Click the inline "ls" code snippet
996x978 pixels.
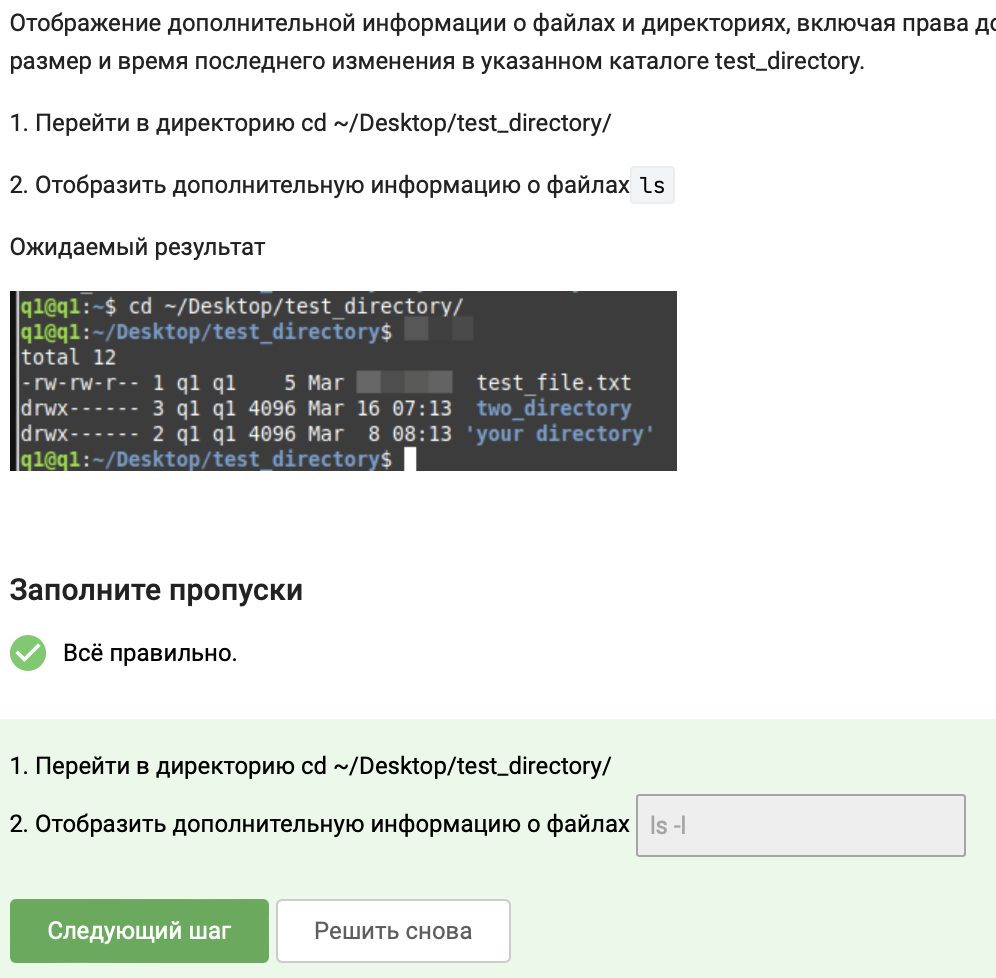652,186
